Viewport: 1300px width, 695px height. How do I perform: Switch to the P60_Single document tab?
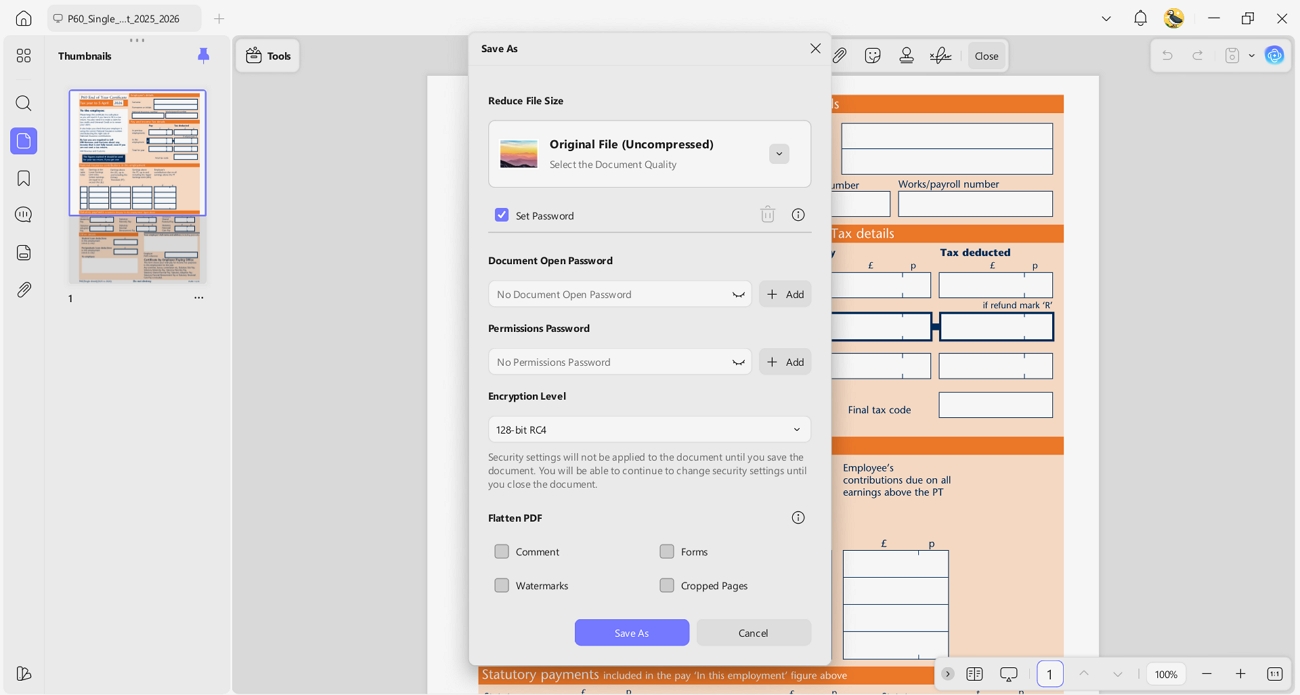(x=124, y=18)
